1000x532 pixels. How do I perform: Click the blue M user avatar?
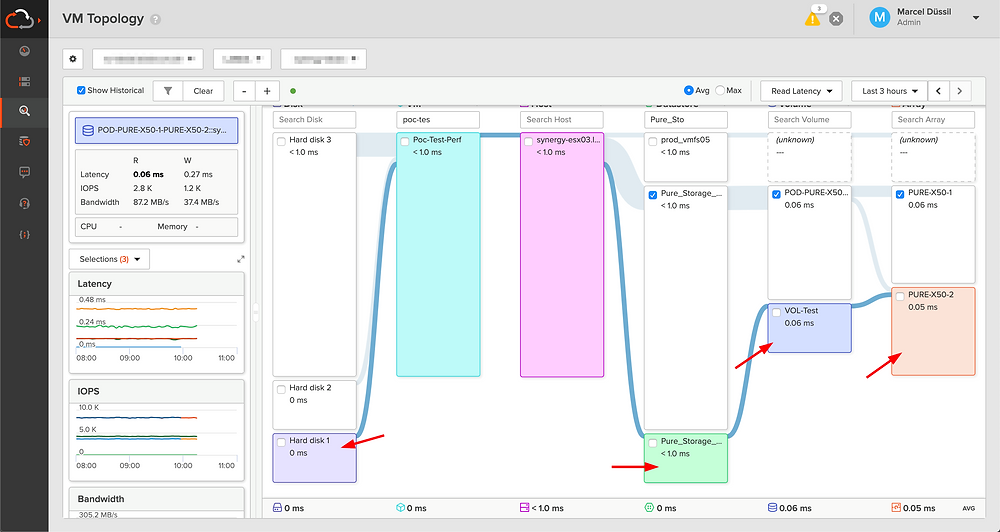879,17
